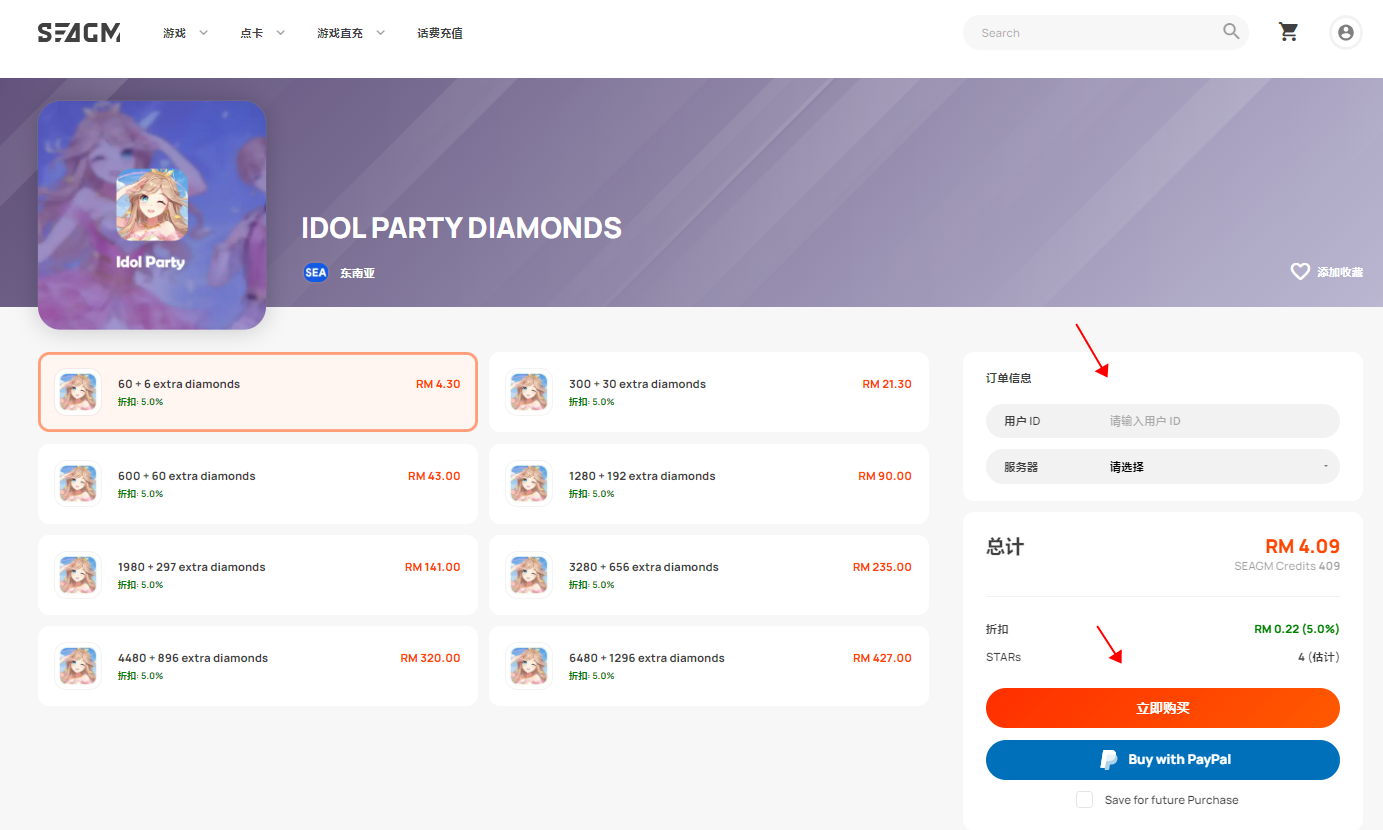Click the SEA region badge icon
Screen dimensions: 1383x830
coord(316,272)
